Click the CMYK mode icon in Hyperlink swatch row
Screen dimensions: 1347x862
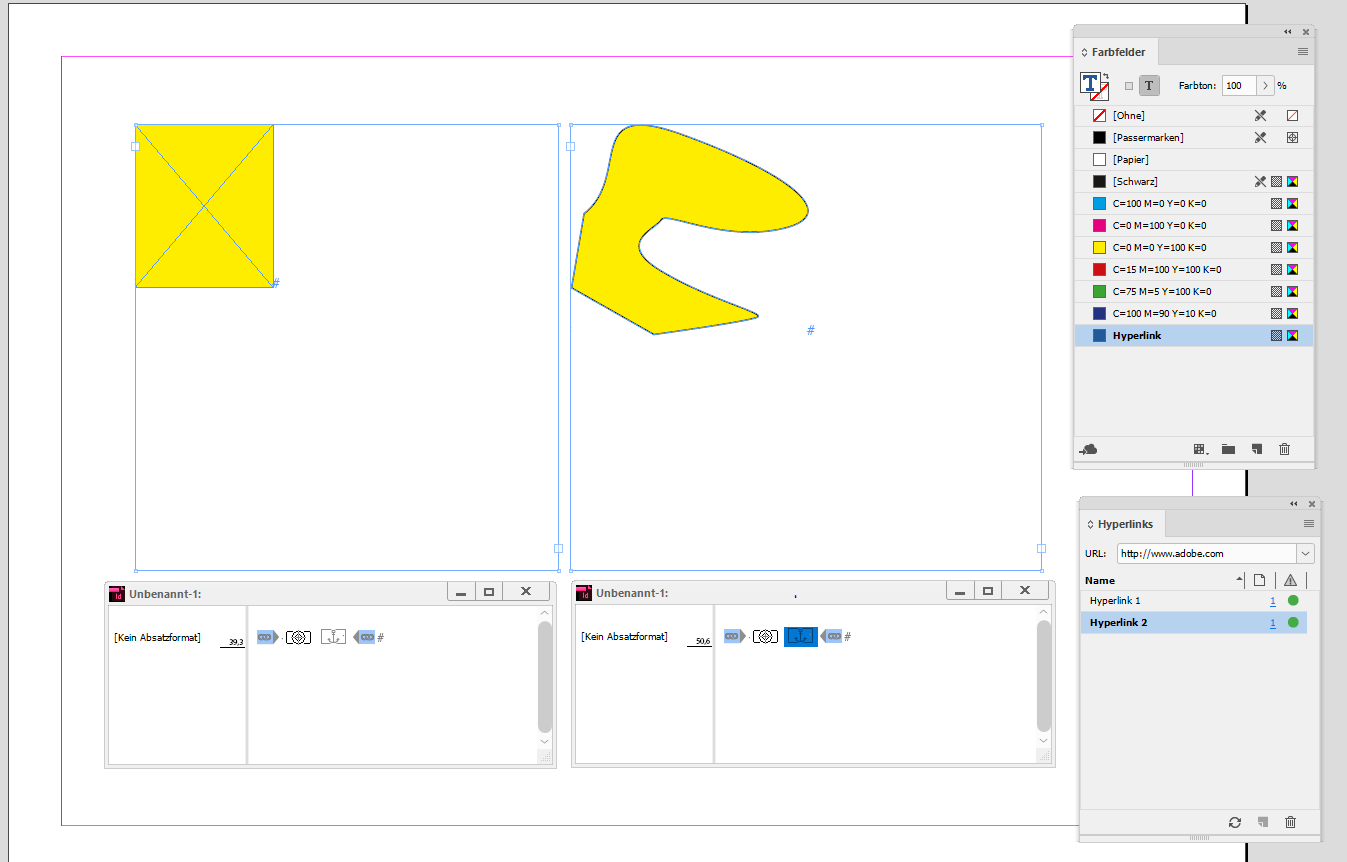pyautogui.click(x=1292, y=336)
